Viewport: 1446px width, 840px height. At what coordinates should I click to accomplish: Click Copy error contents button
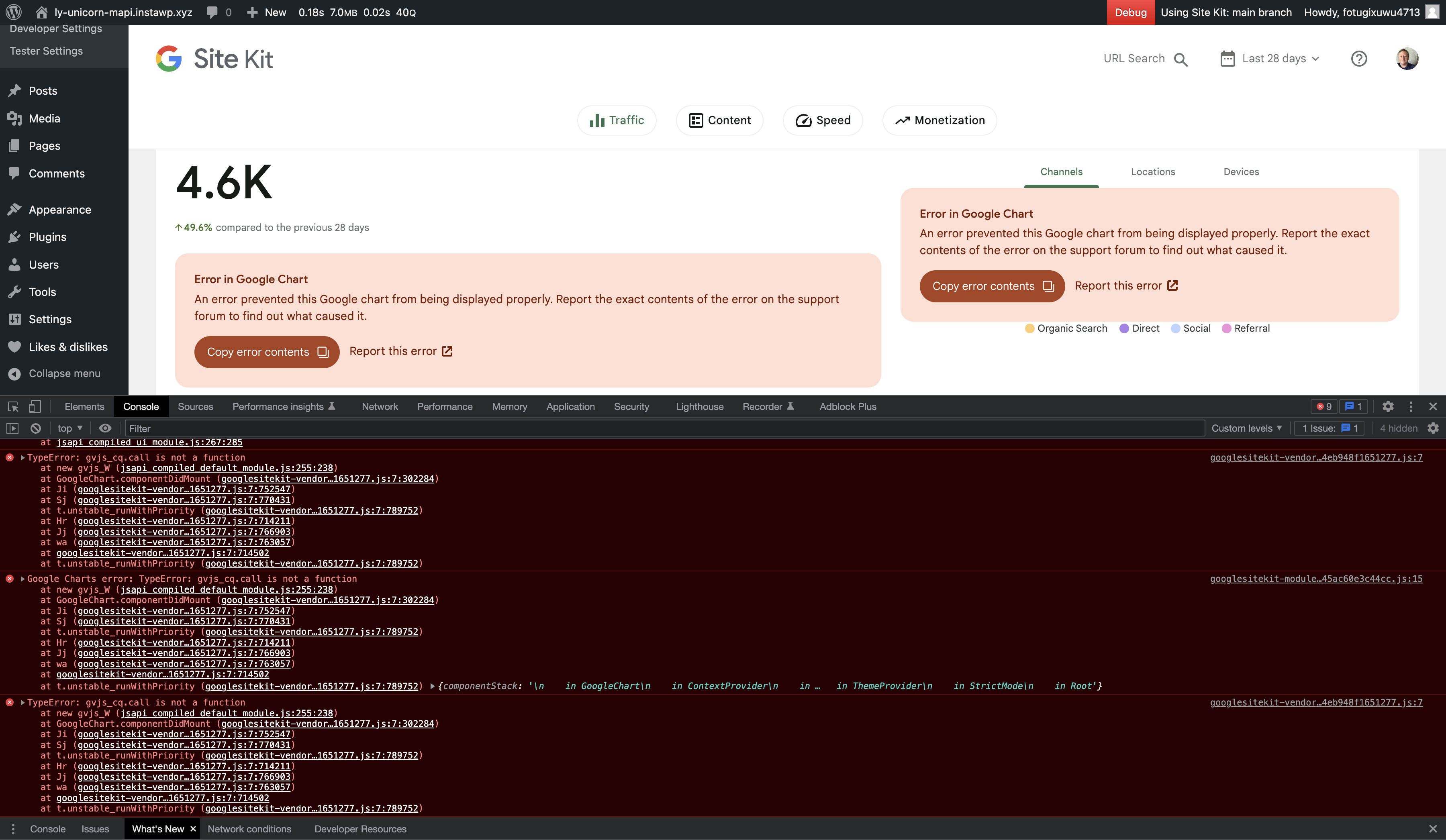pos(266,352)
